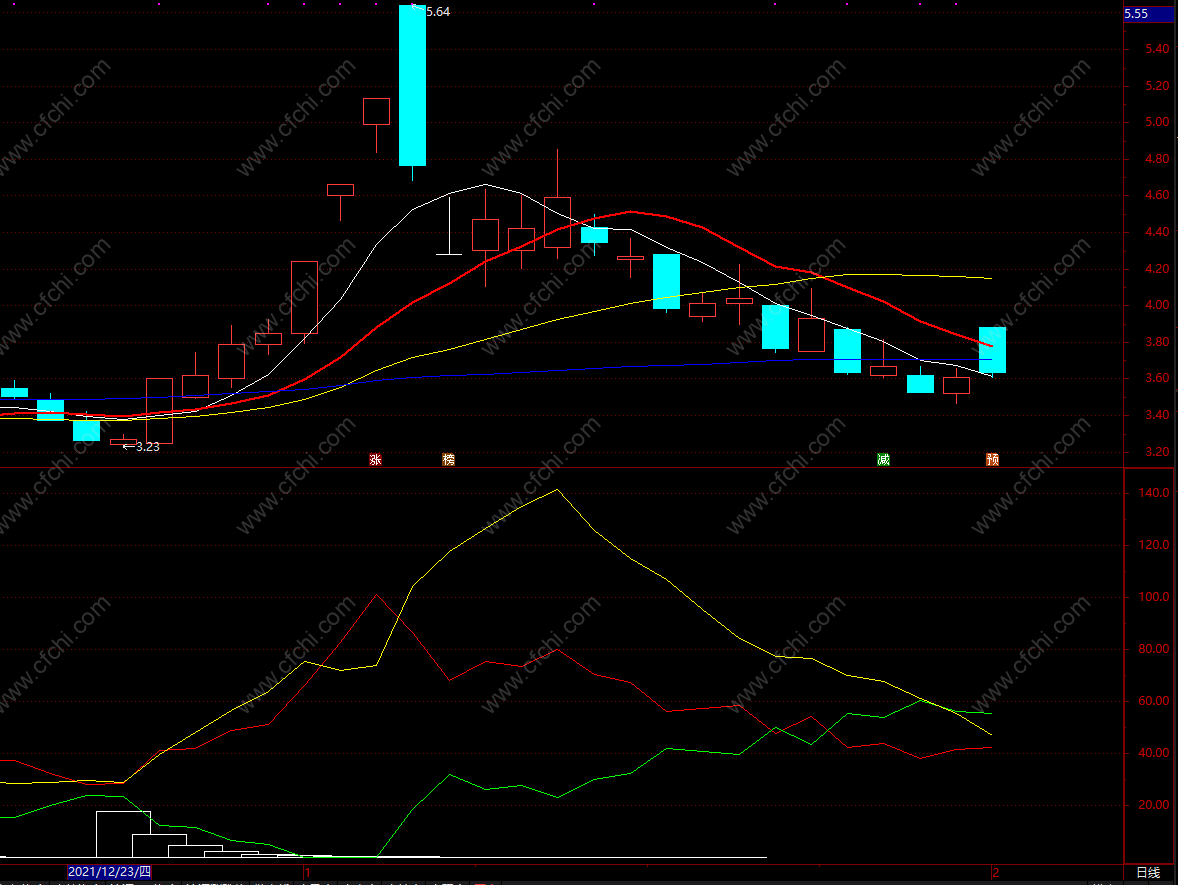Jump to month marker 1 on time axis
The width and height of the screenshot is (1178, 885).
pos(307,872)
